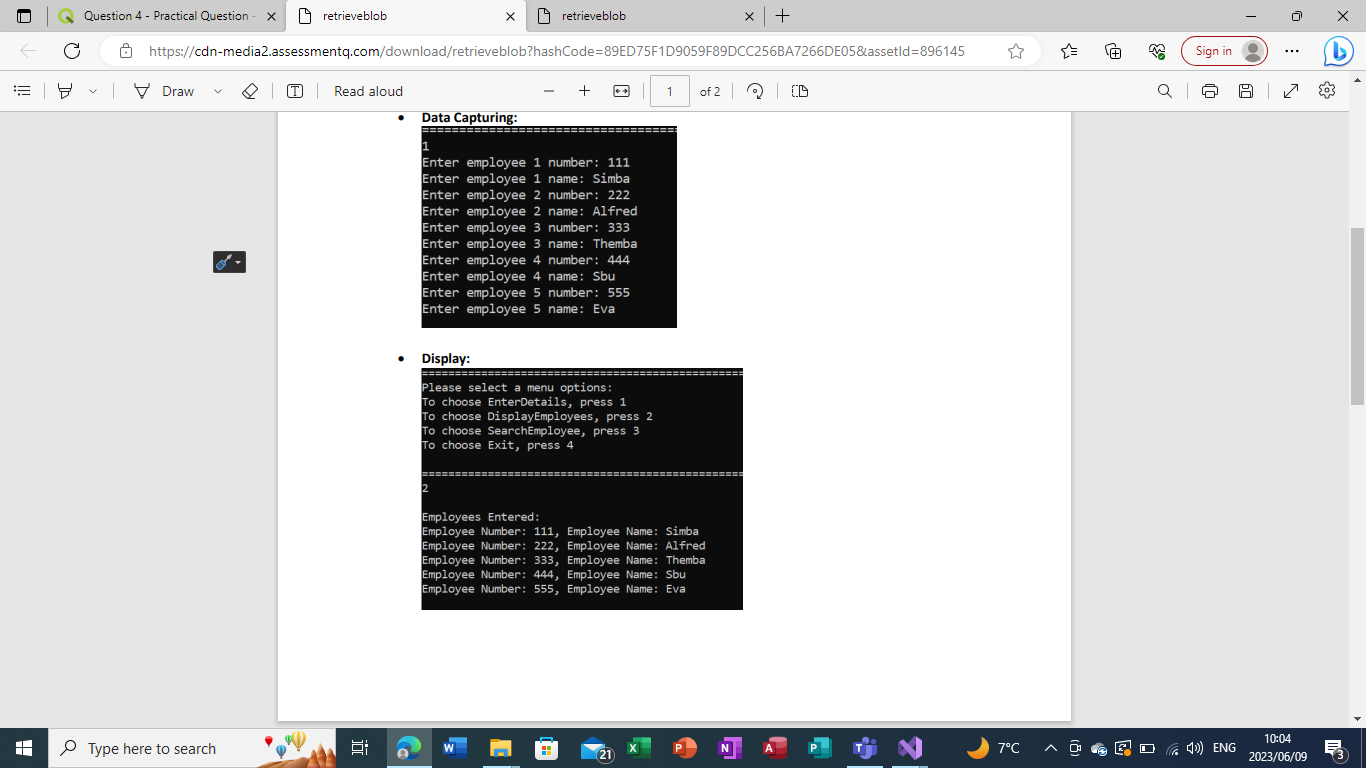Click the page number input field
1366x768 pixels.
[x=667, y=90]
